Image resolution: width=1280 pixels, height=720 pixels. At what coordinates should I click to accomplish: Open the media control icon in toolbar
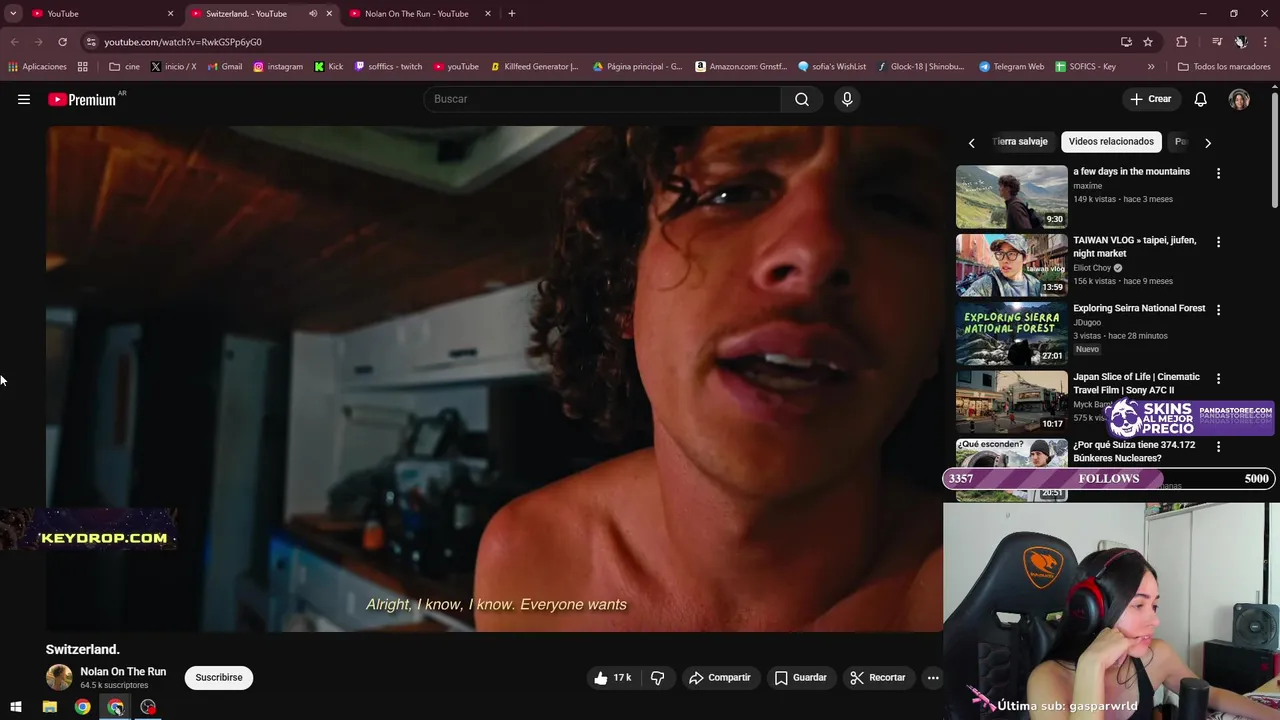pyautogui.click(x=1217, y=42)
